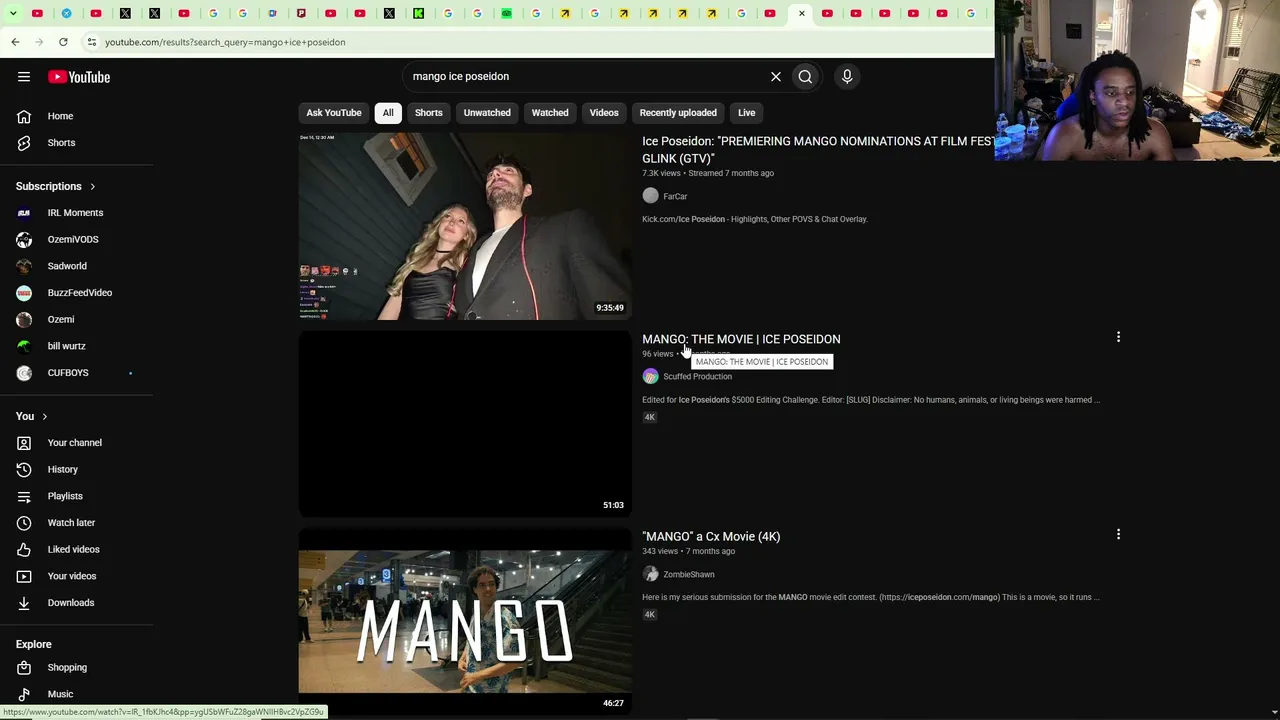1280x720 pixels.
Task: Visit the ZombieShawn channel name
Action: pos(689,575)
